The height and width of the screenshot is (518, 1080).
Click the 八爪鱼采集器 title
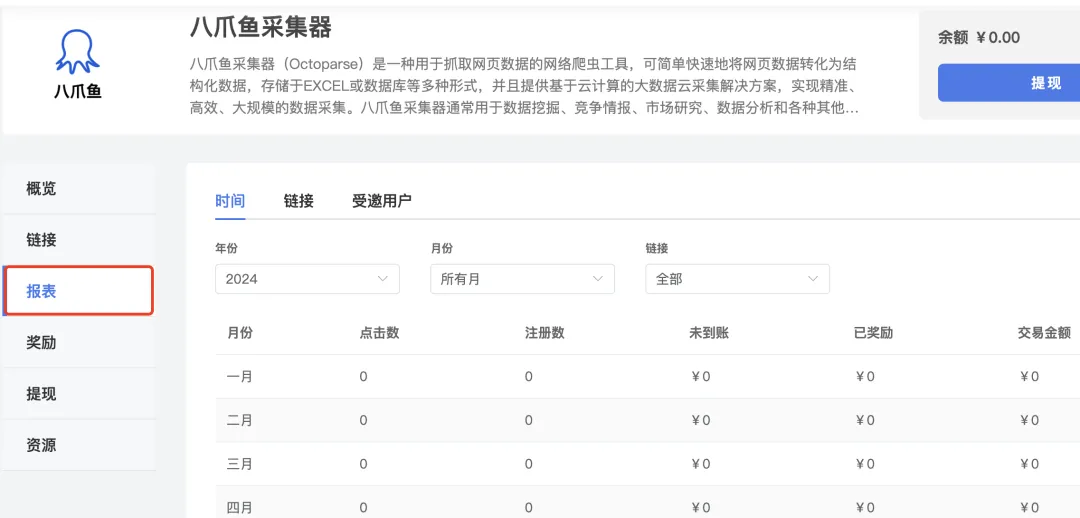[x=260, y=28]
